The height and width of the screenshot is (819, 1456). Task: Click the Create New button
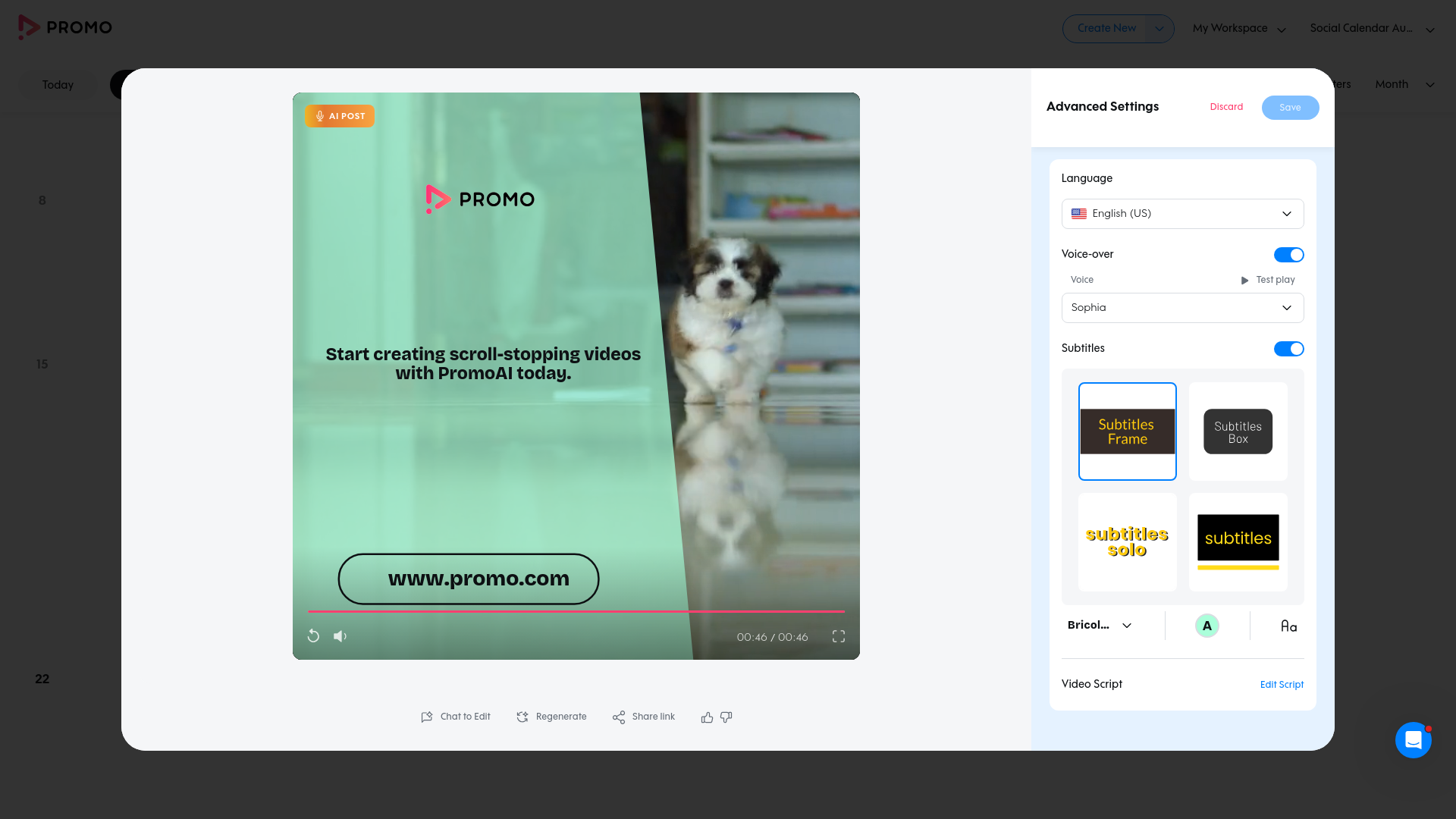point(1106,29)
